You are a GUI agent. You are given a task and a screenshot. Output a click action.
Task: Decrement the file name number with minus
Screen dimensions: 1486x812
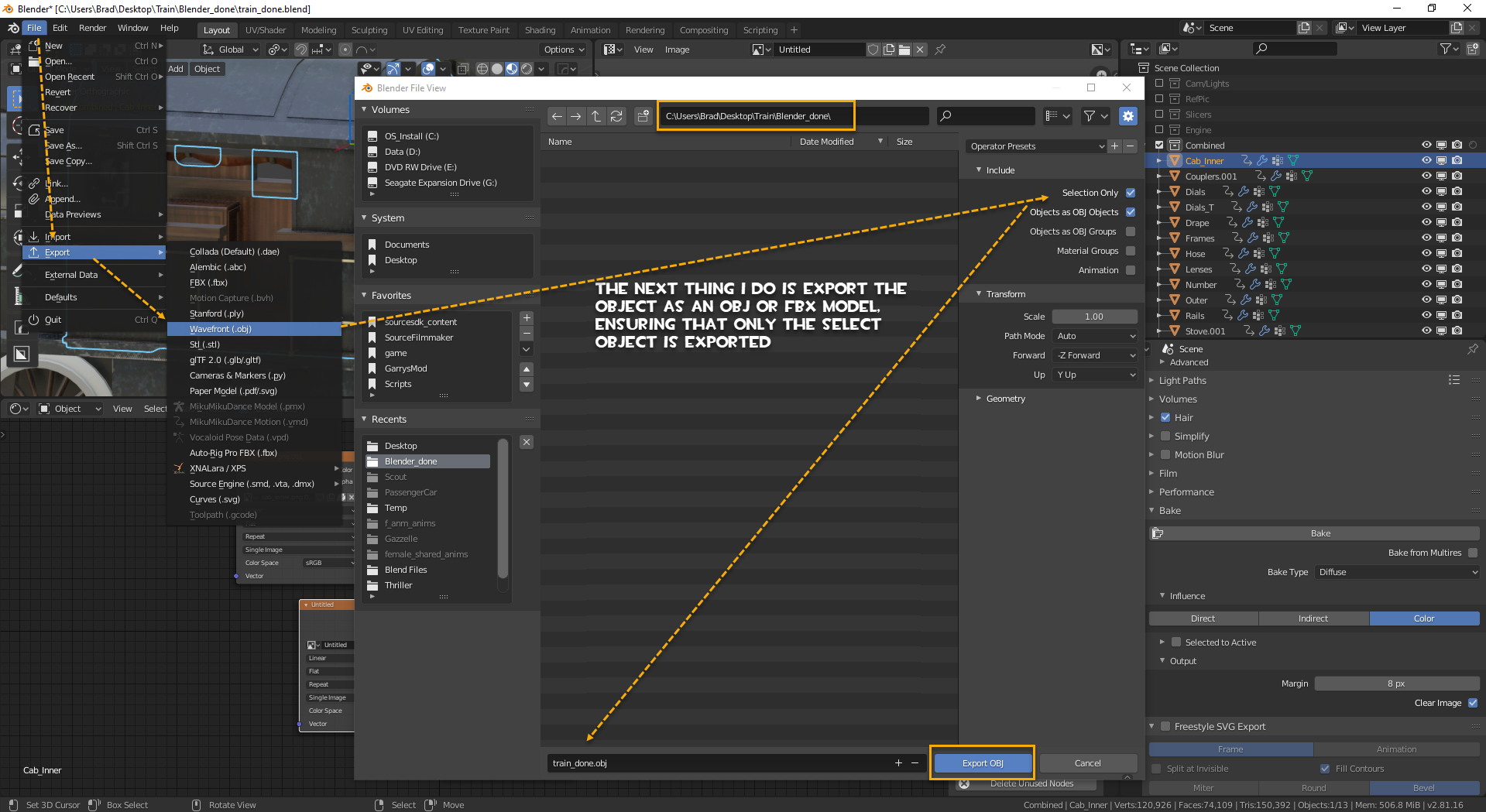point(915,763)
